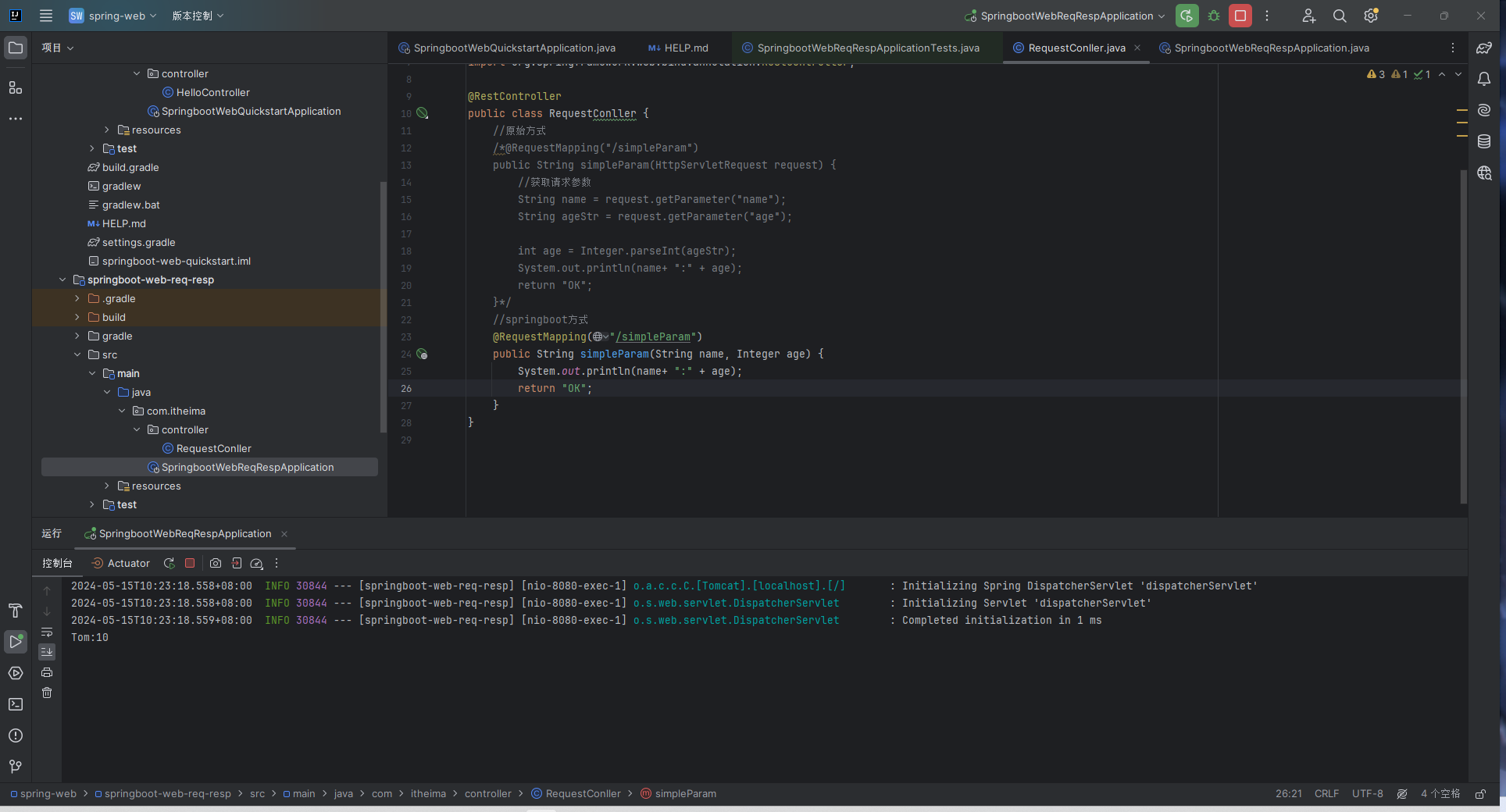Switch to SpringbootWebQuickstartApplication.java tab
Image resolution: width=1506 pixels, height=812 pixels.
[x=507, y=48]
